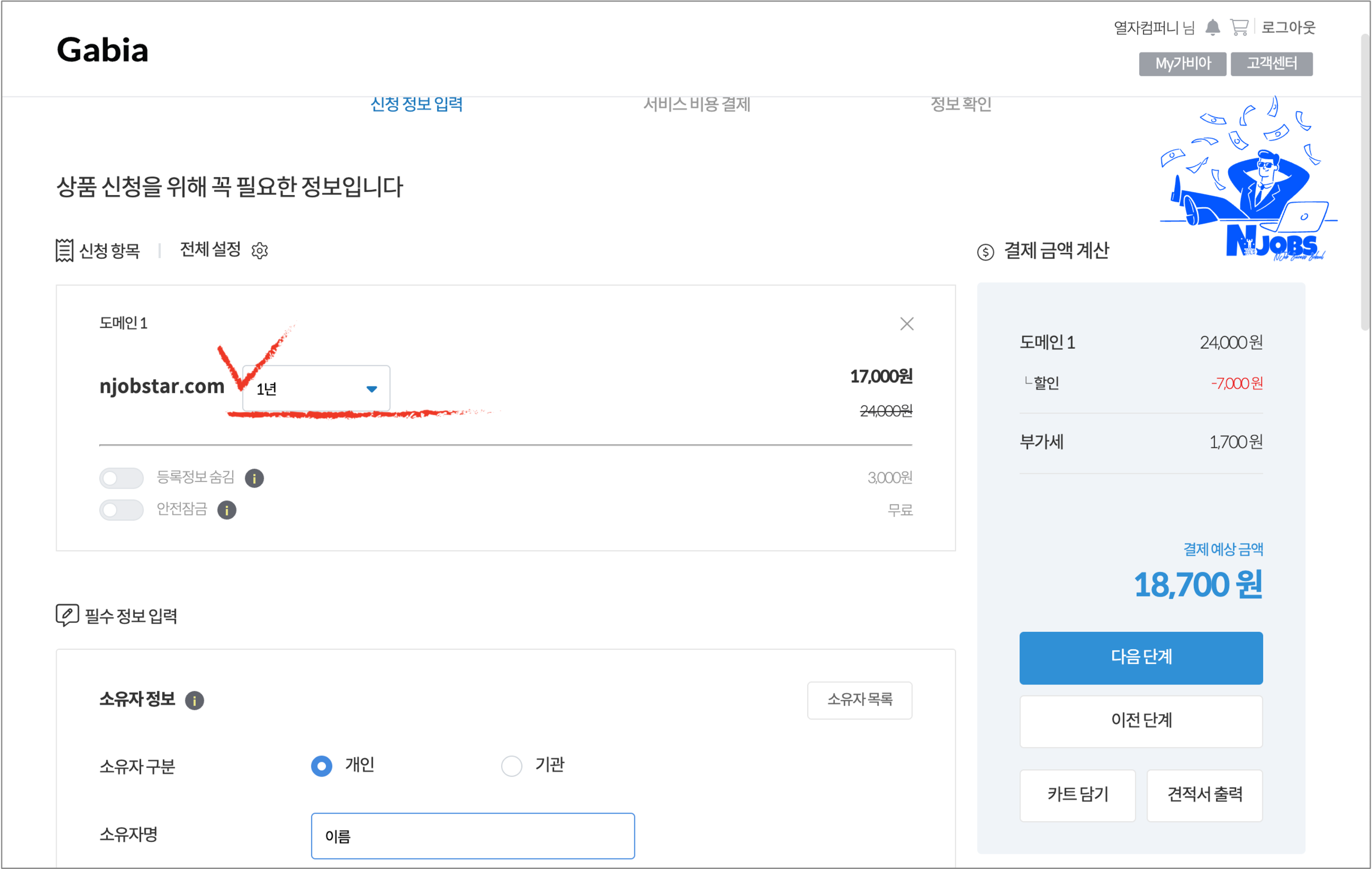Screen dimensions: 1372x869
Task: Click the settings gear next to 전체 설정
Action: tap(260, 251)
